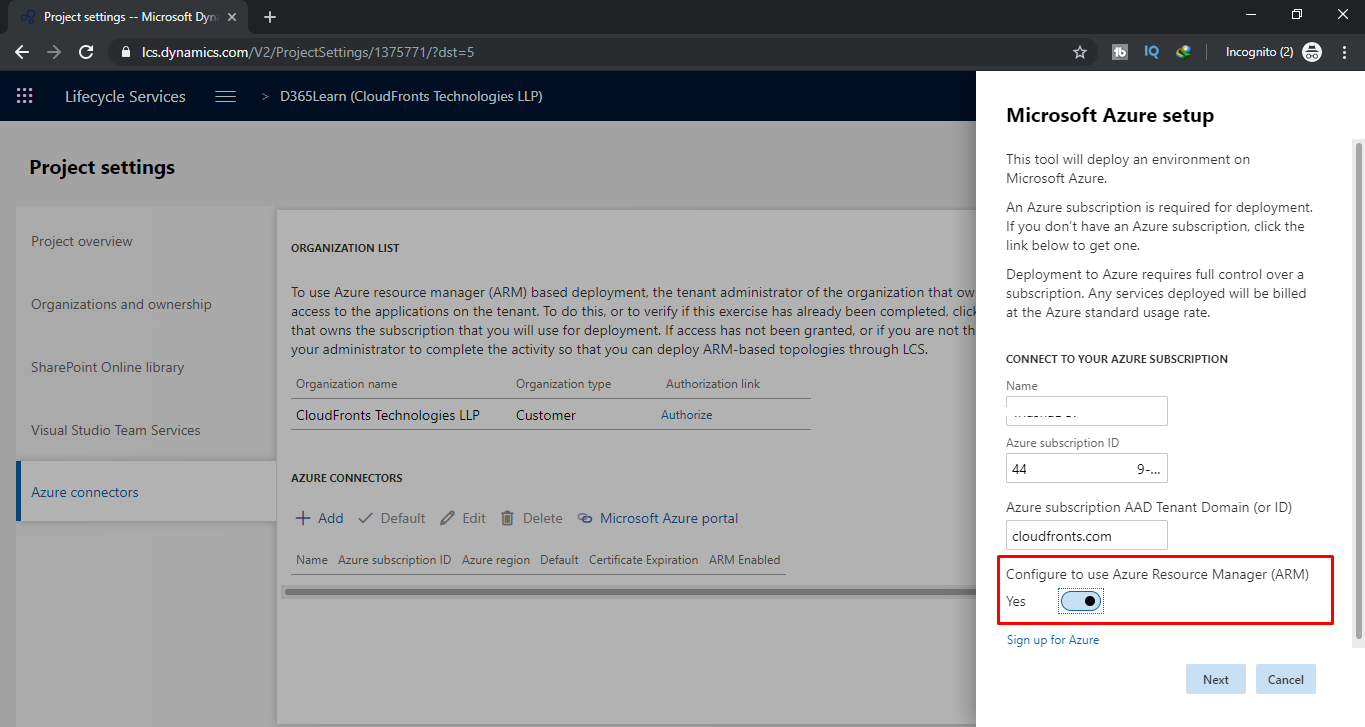
Task: Click the AAD Tenant Domain input field
Action: (1087, 535)
